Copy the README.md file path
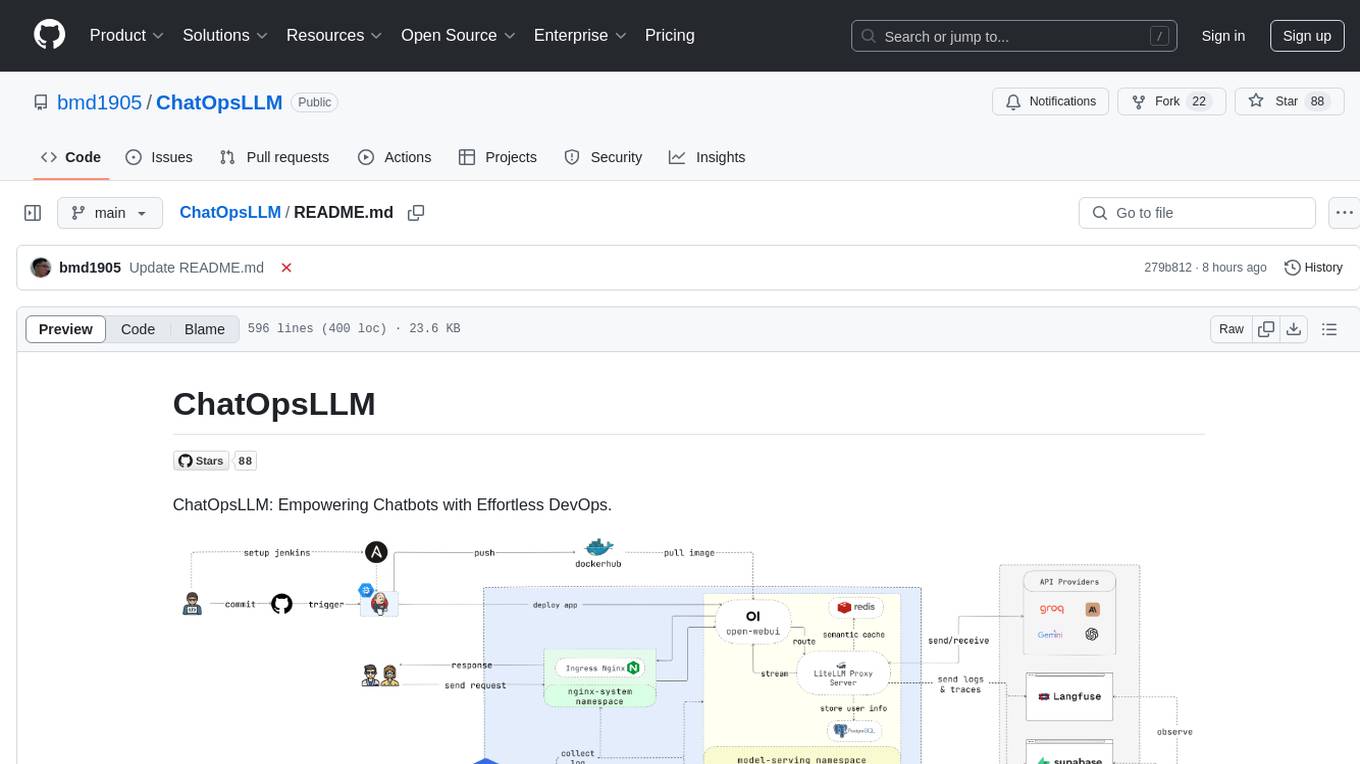 [416, 213]
